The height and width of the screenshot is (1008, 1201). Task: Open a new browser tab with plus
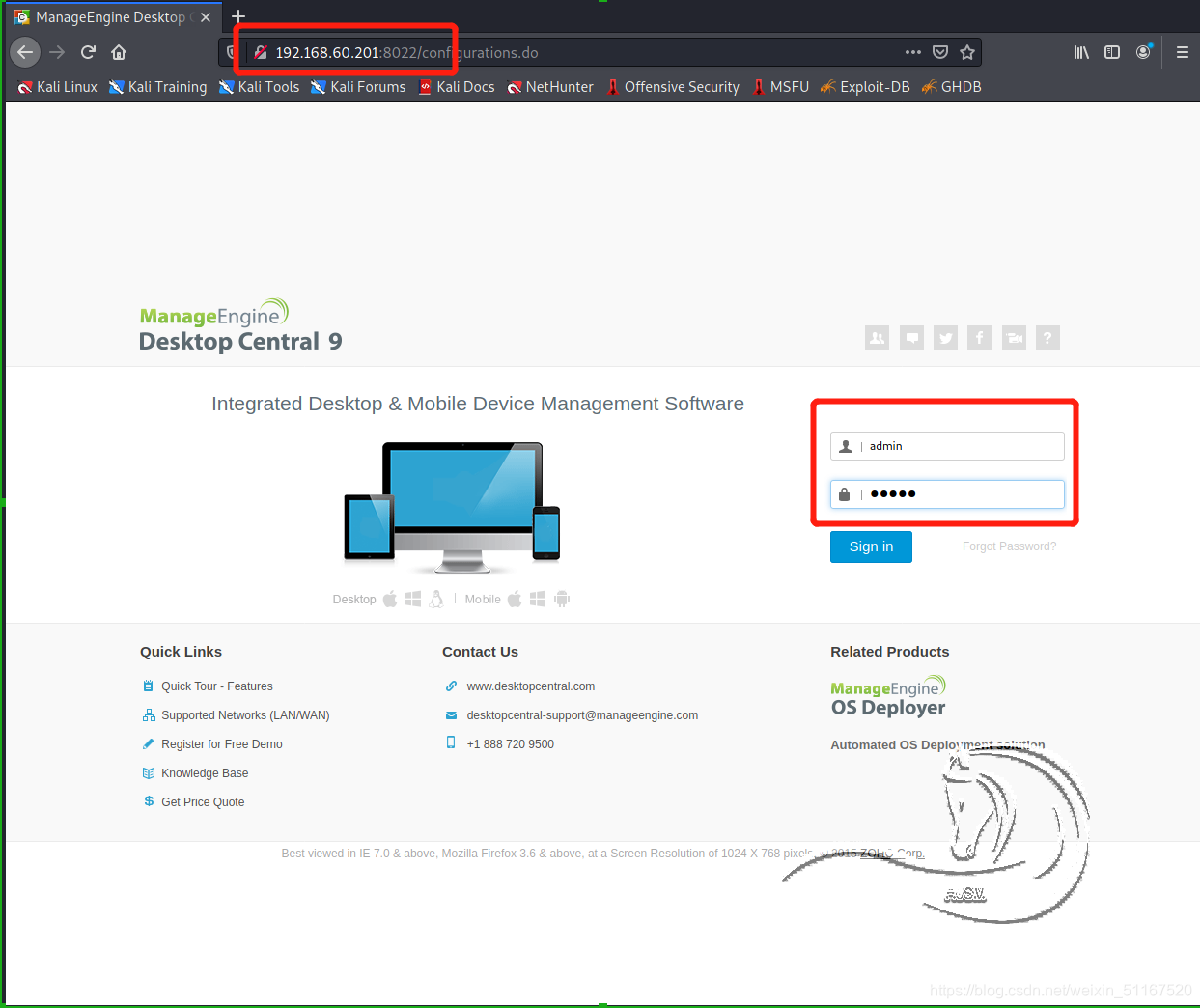pyautogui.click(x=238, y=16)
